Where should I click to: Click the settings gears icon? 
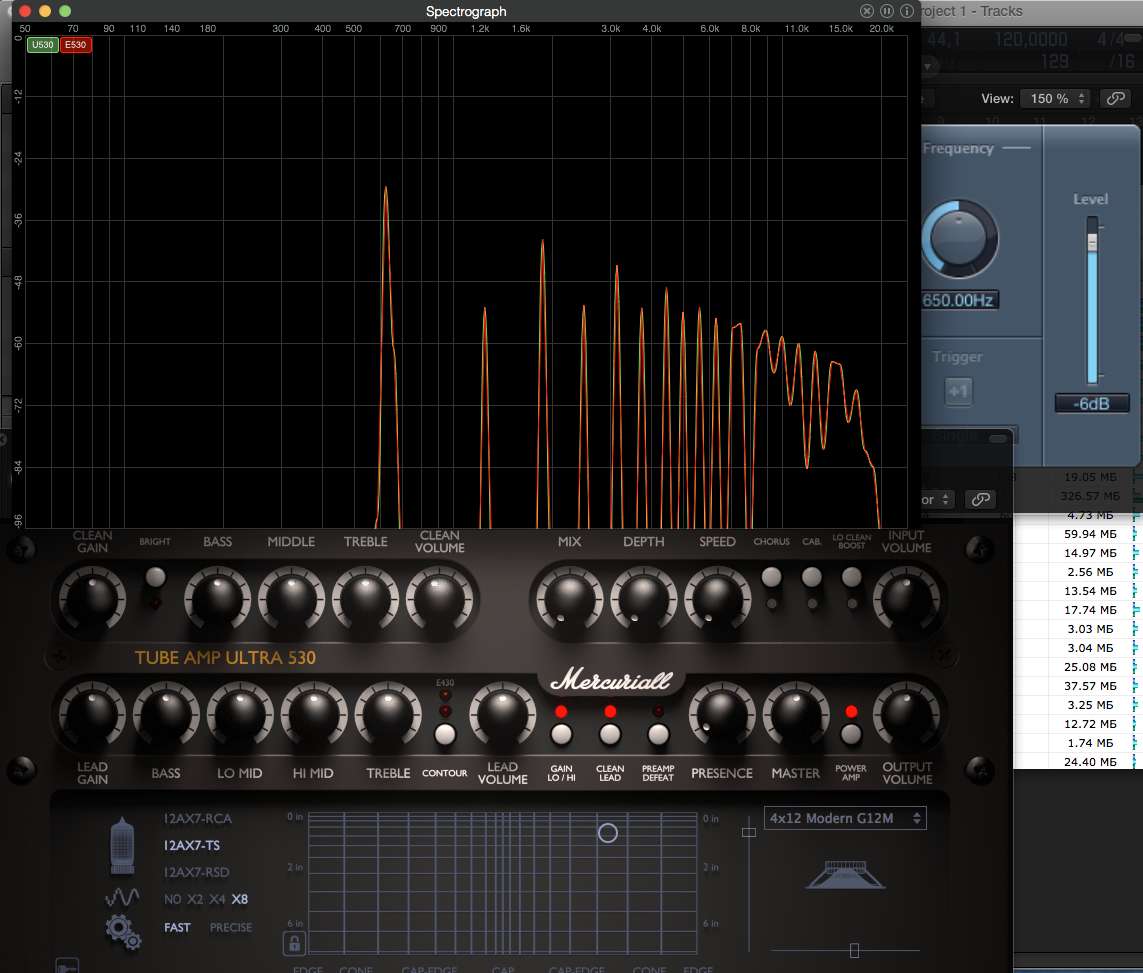click(x=123, y=931)
